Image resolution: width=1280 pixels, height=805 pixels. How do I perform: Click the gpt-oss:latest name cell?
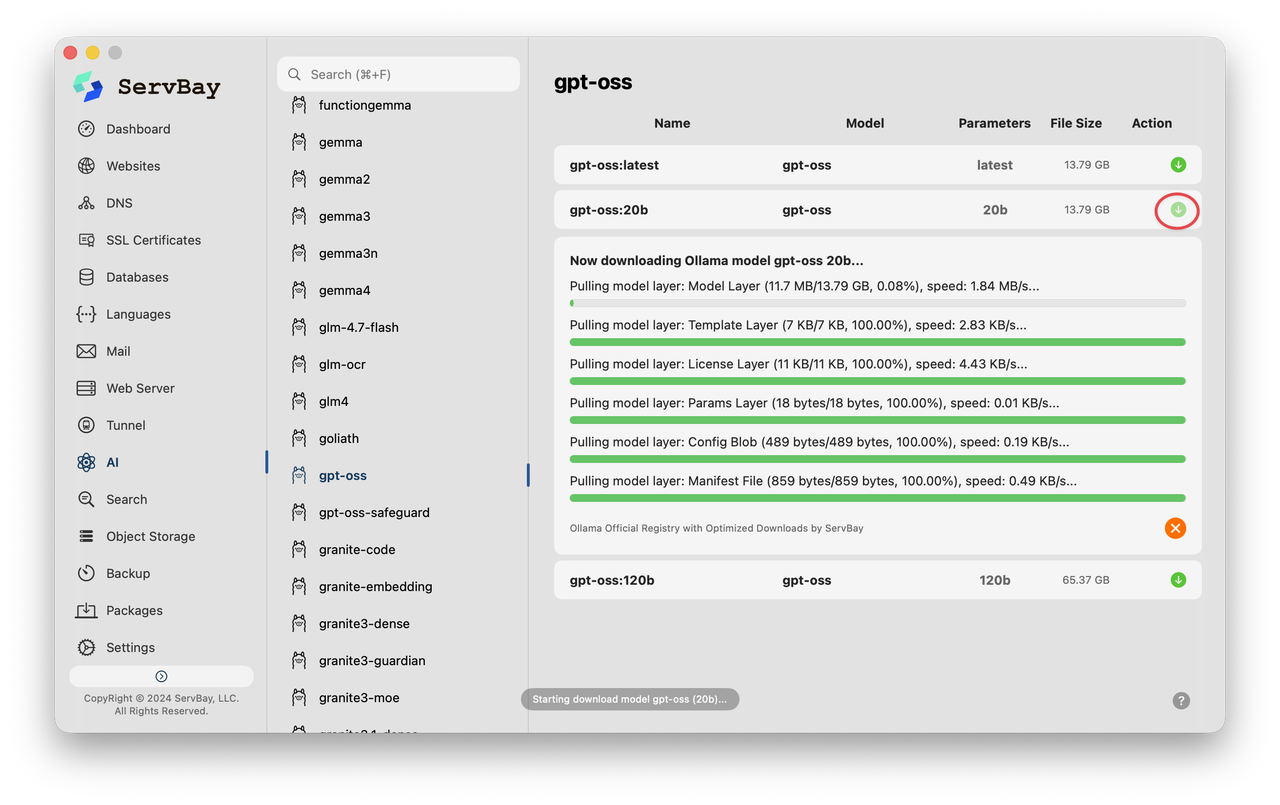click(614, 165)
